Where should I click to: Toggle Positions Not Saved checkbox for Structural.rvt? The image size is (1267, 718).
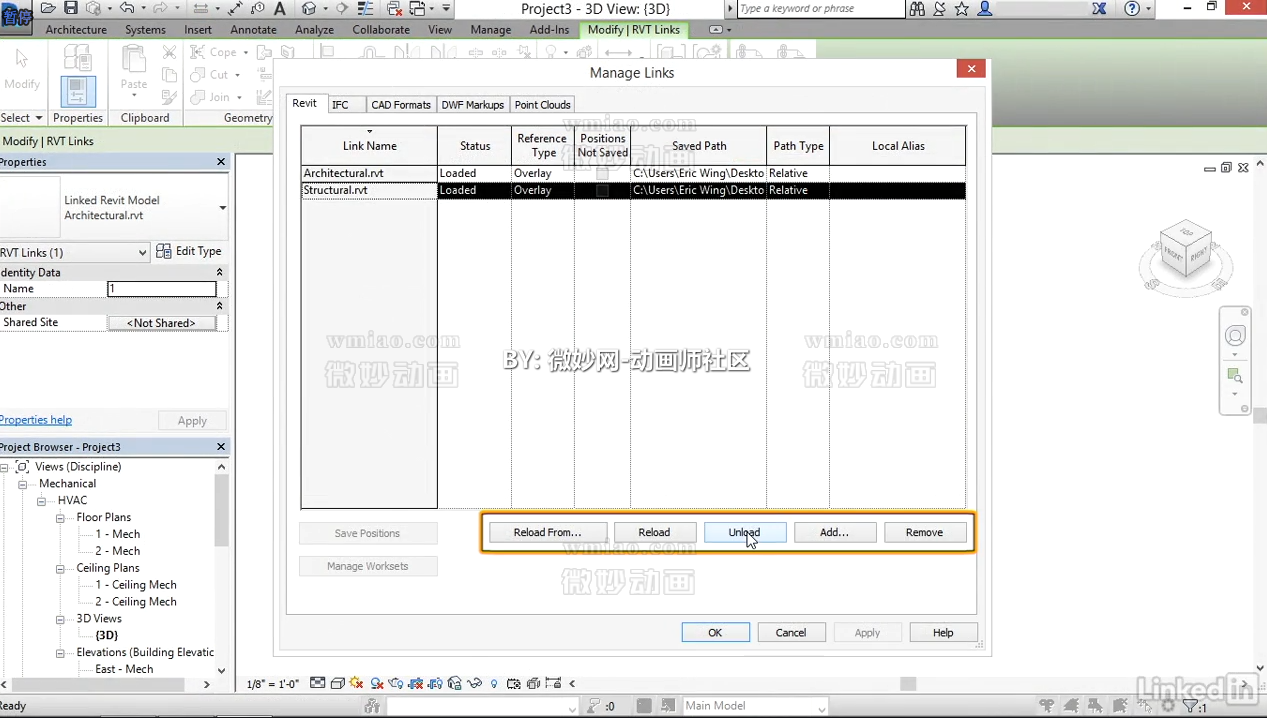(602, 190)
